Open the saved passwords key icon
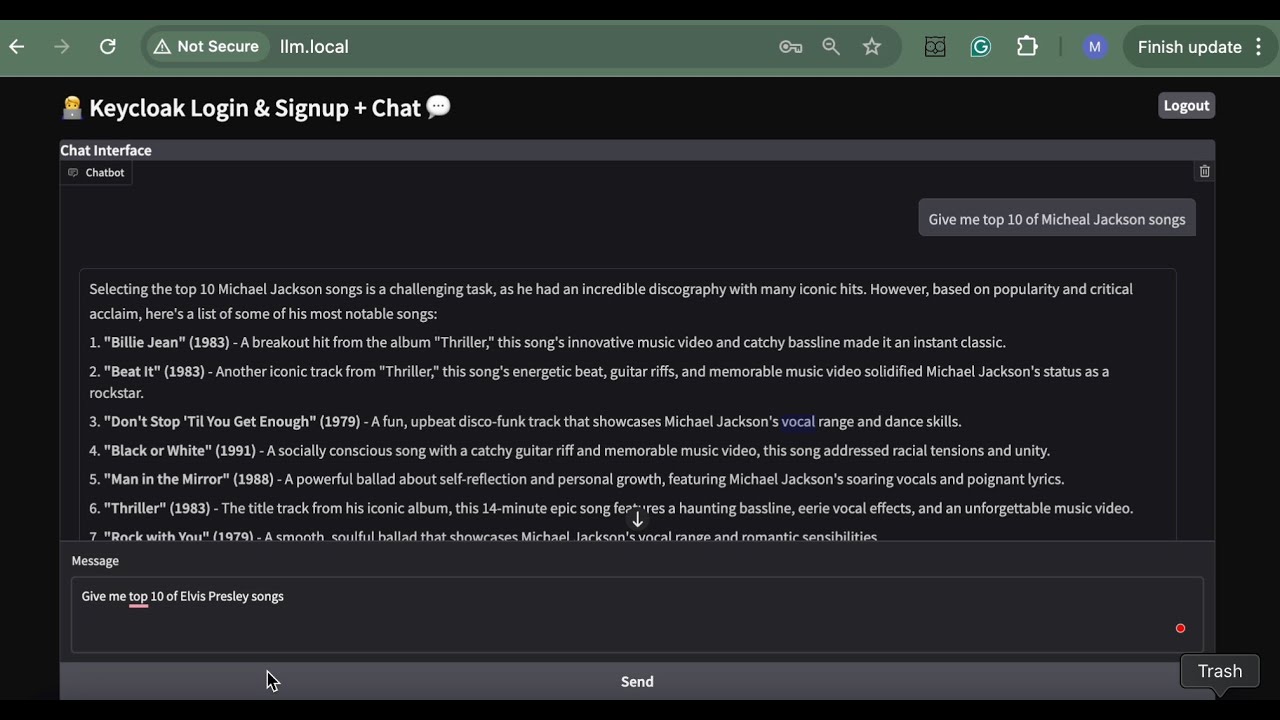This screenshot has height=720, width=1280. 791,47
